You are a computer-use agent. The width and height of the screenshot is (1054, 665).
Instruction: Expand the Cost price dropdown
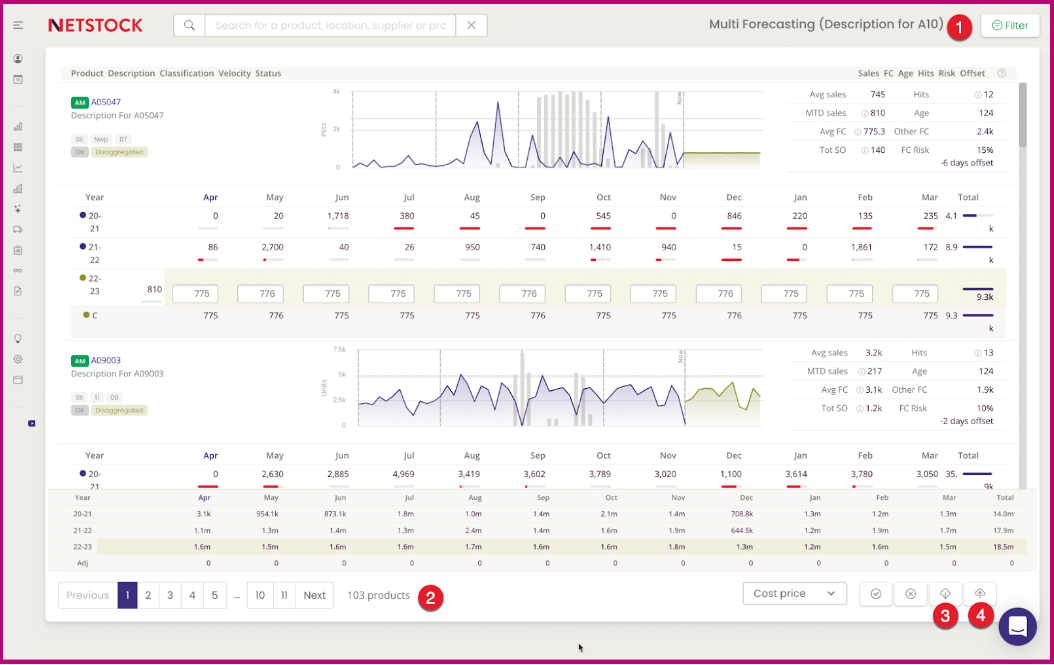tap(794, 594)
